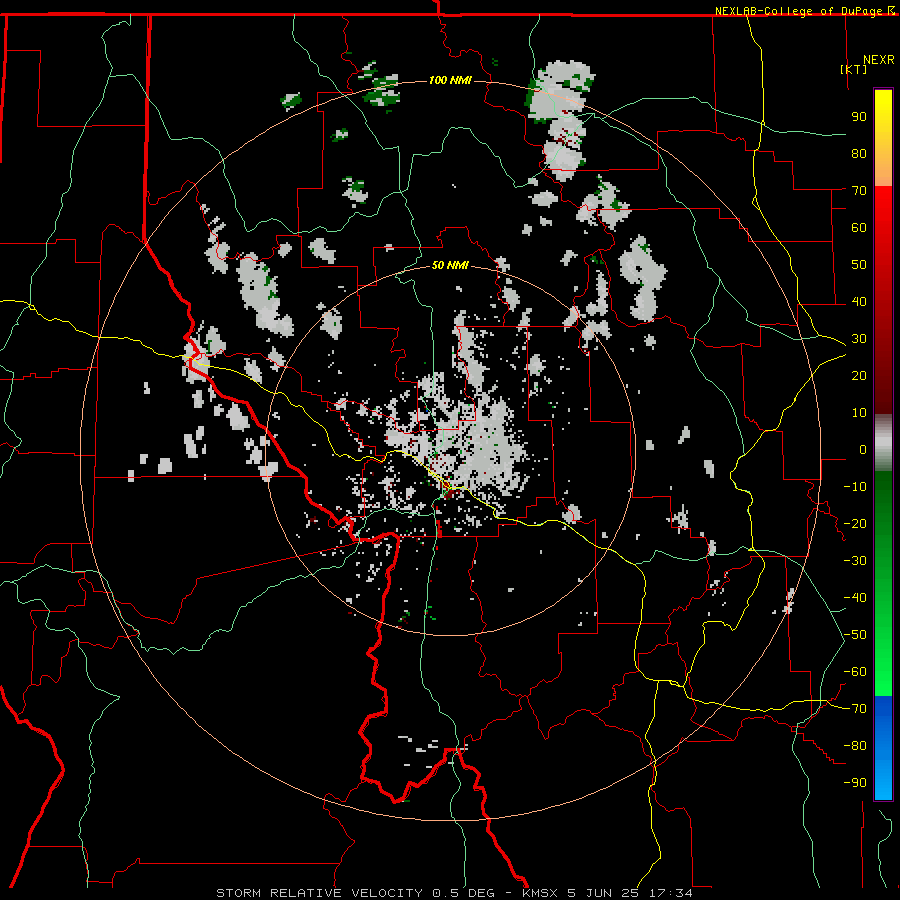Image resolution: width=900 pixels, height=900 pixels.
Task: Click the -40 value on velocity scale
Action: point(855,598)
